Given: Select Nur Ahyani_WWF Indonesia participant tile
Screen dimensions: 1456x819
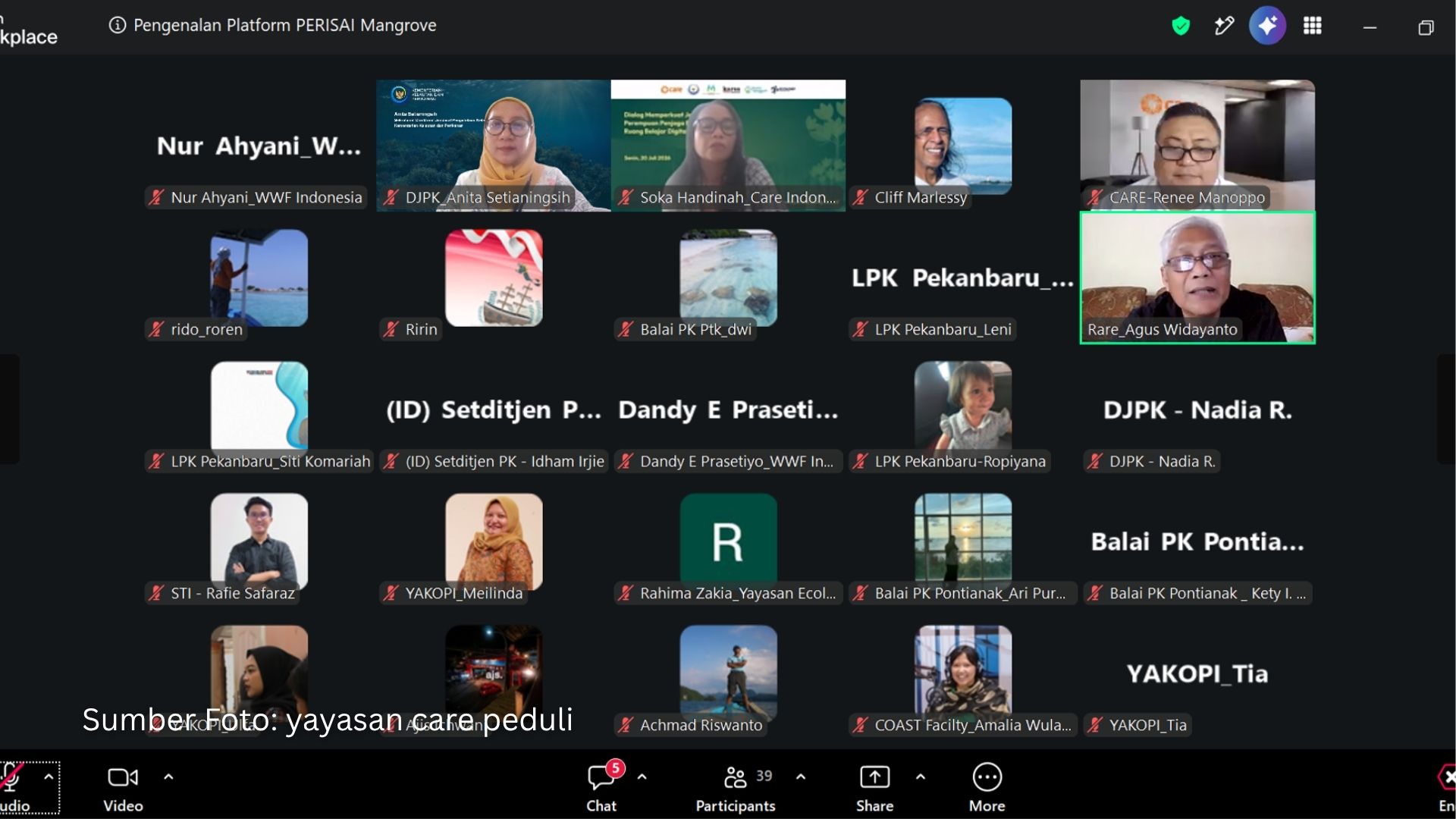Looking at the screenshot, I should [259, 146].
